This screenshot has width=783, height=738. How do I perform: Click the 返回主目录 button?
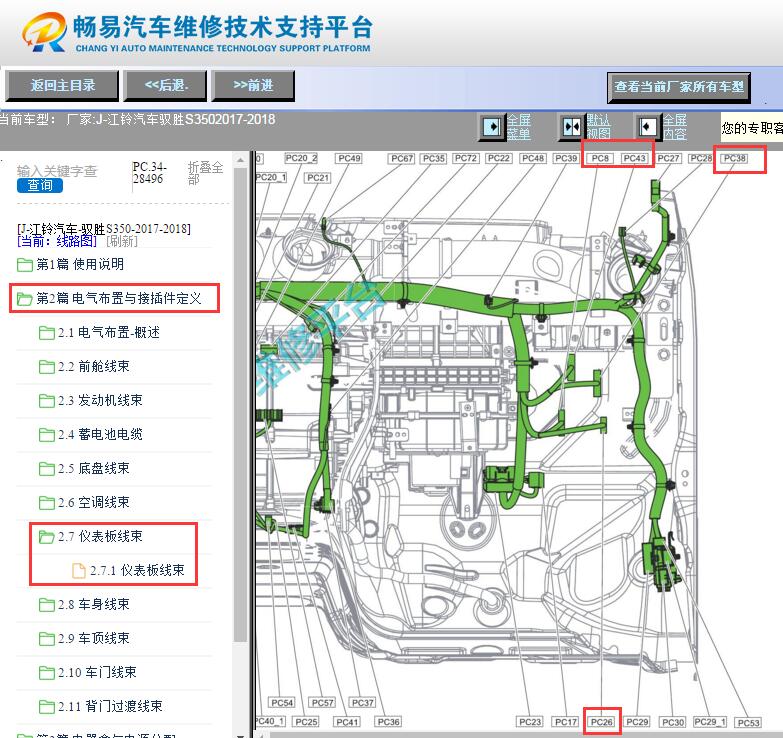(x=62, y=85)
